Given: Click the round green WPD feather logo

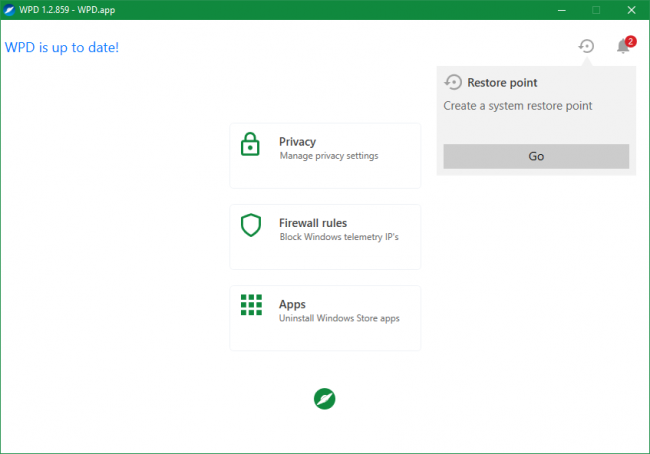Looking at the screenshot, I should point(325,399).
